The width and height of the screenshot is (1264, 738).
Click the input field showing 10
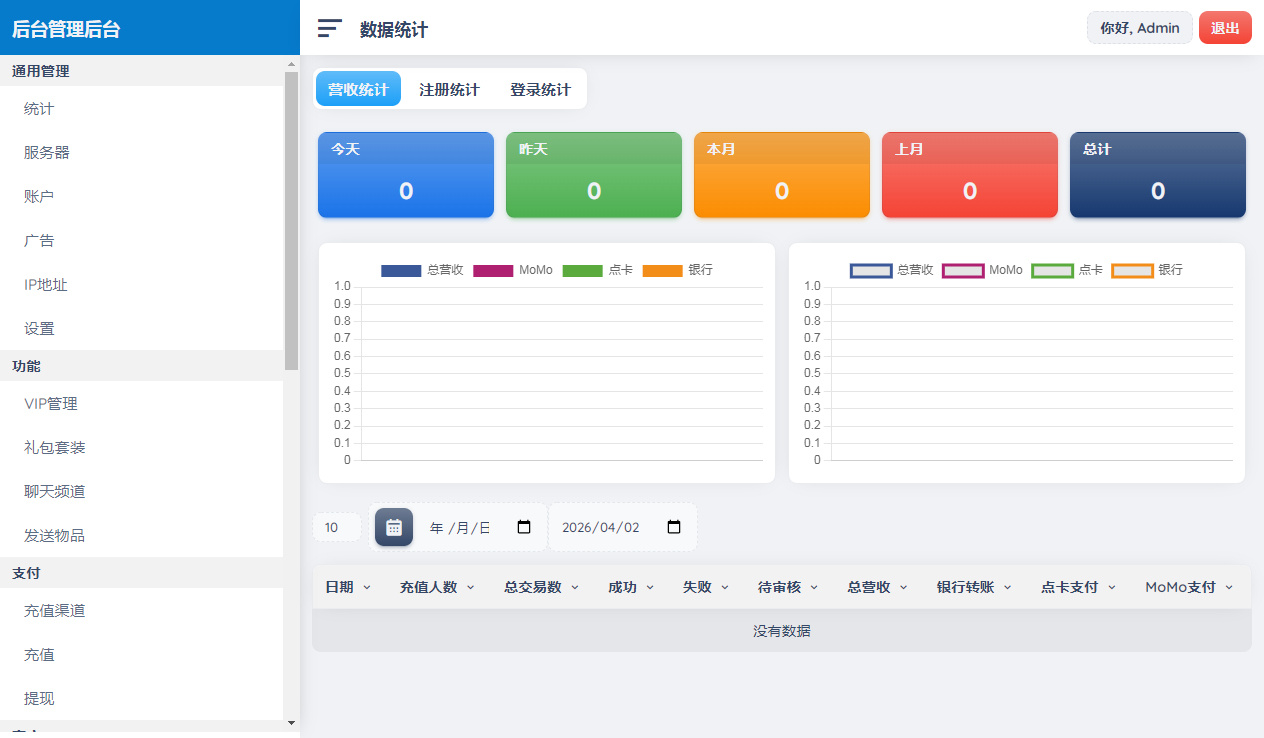pos(337,527)
